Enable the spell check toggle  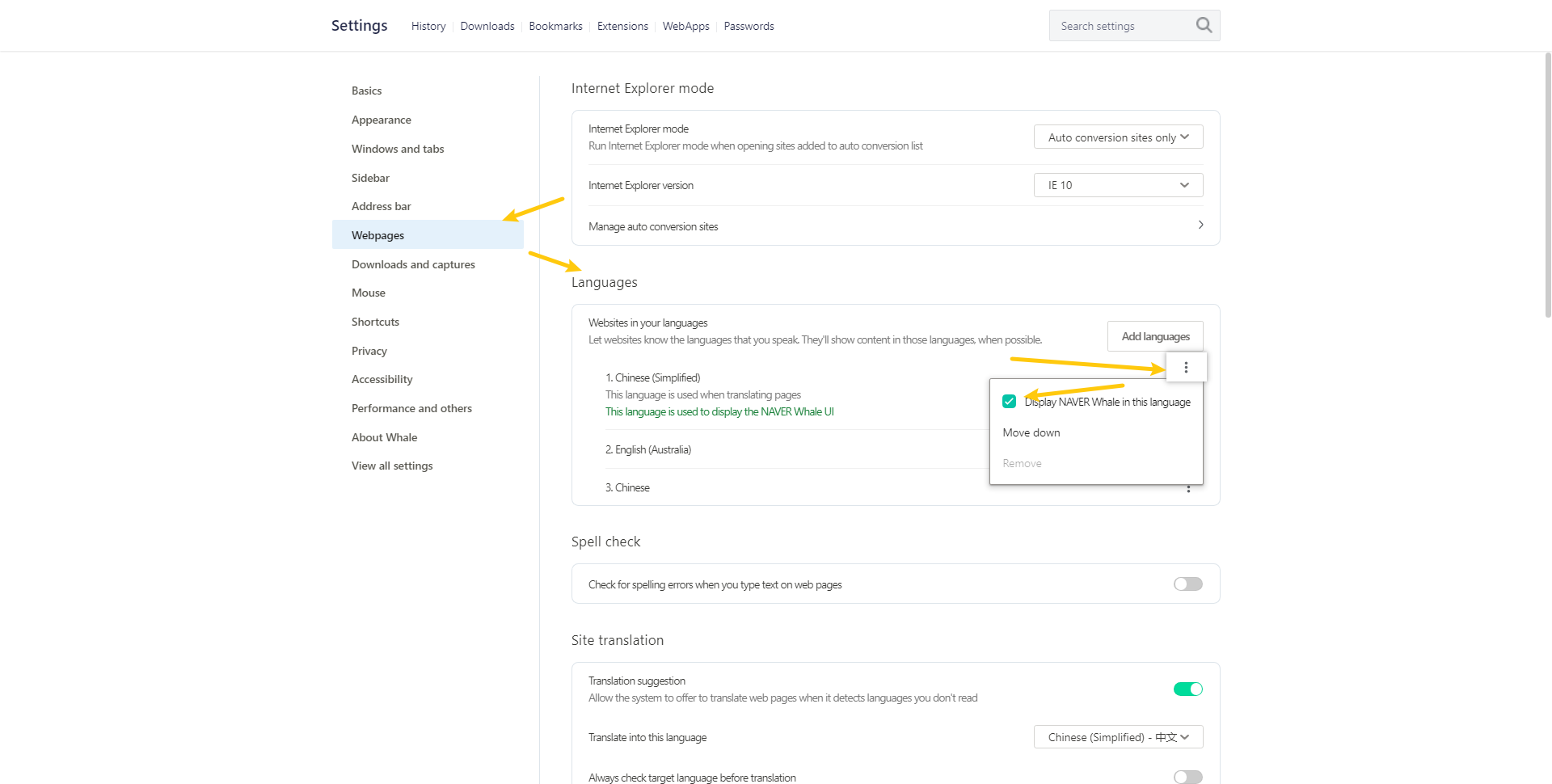(x=1187, y=584)
